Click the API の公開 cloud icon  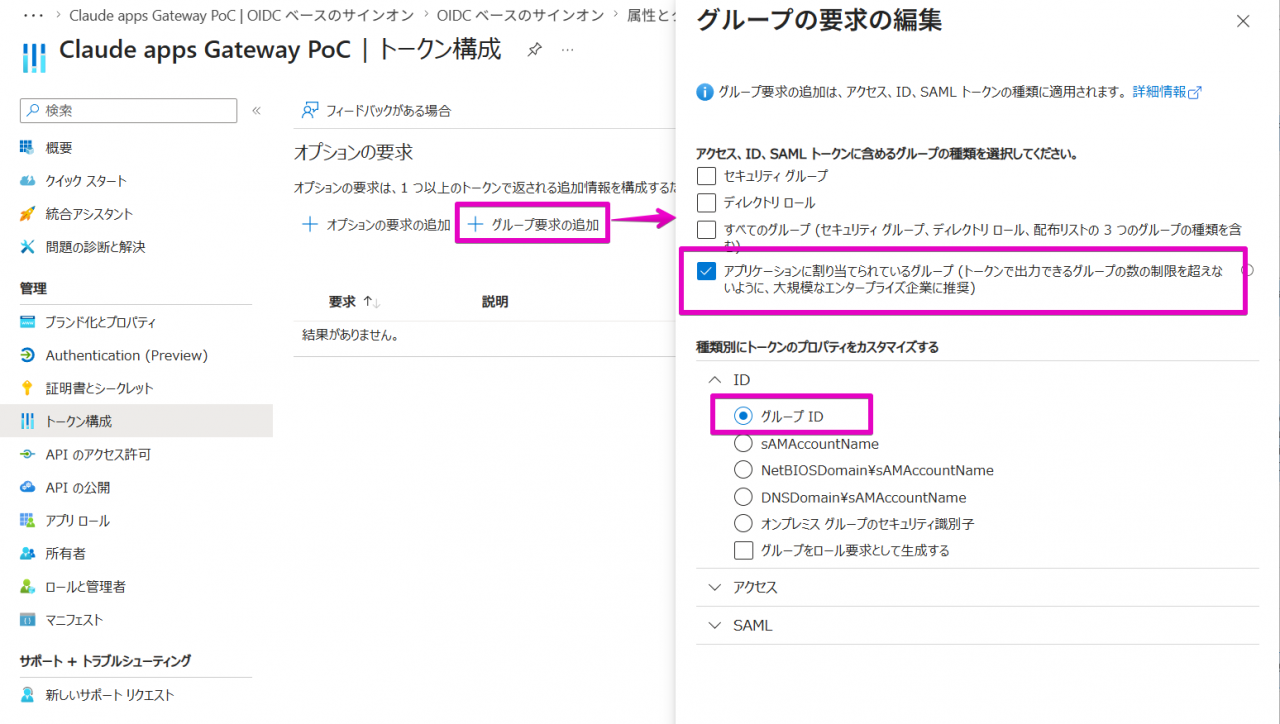(x=27, y=487)
